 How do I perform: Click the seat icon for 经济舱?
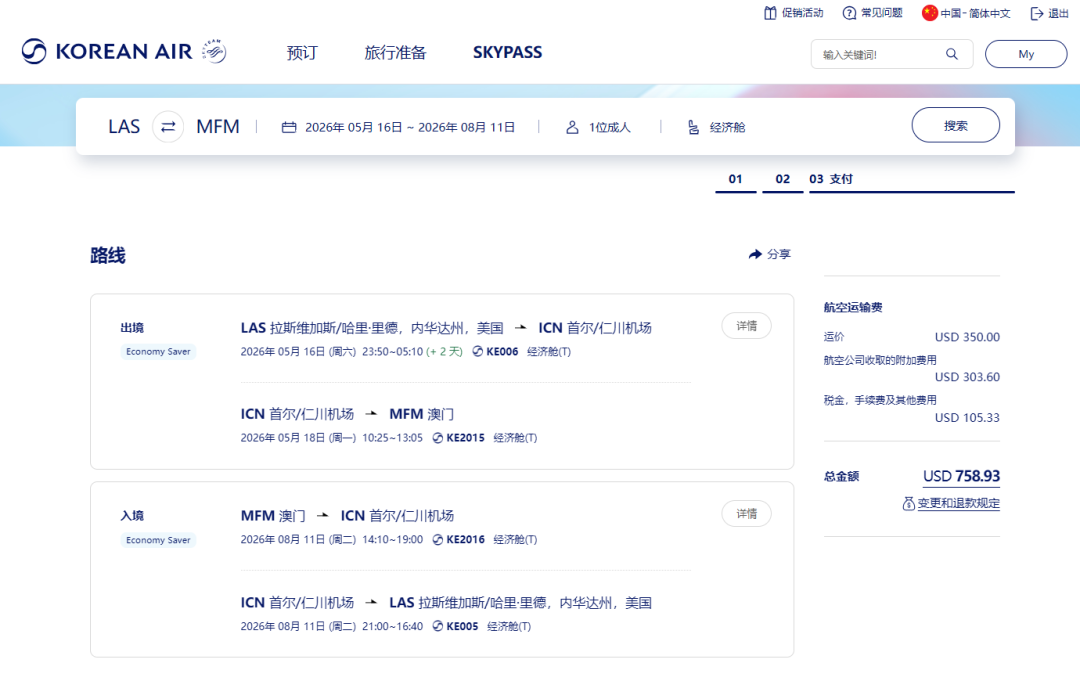(x=693, y=127)
